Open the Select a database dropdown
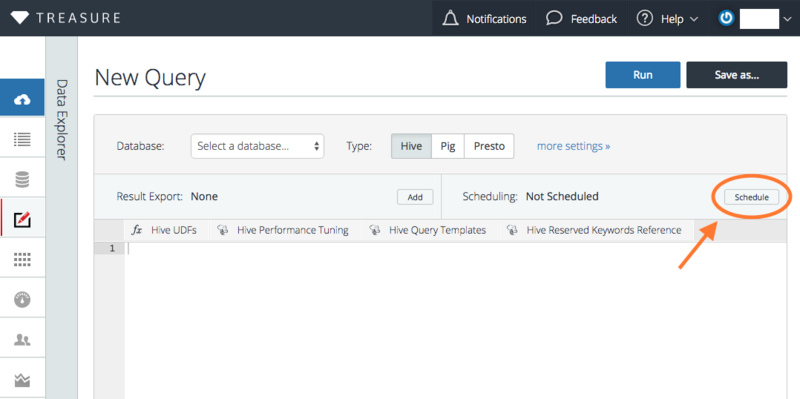800x399 pixels. click(x=258, y=146)
